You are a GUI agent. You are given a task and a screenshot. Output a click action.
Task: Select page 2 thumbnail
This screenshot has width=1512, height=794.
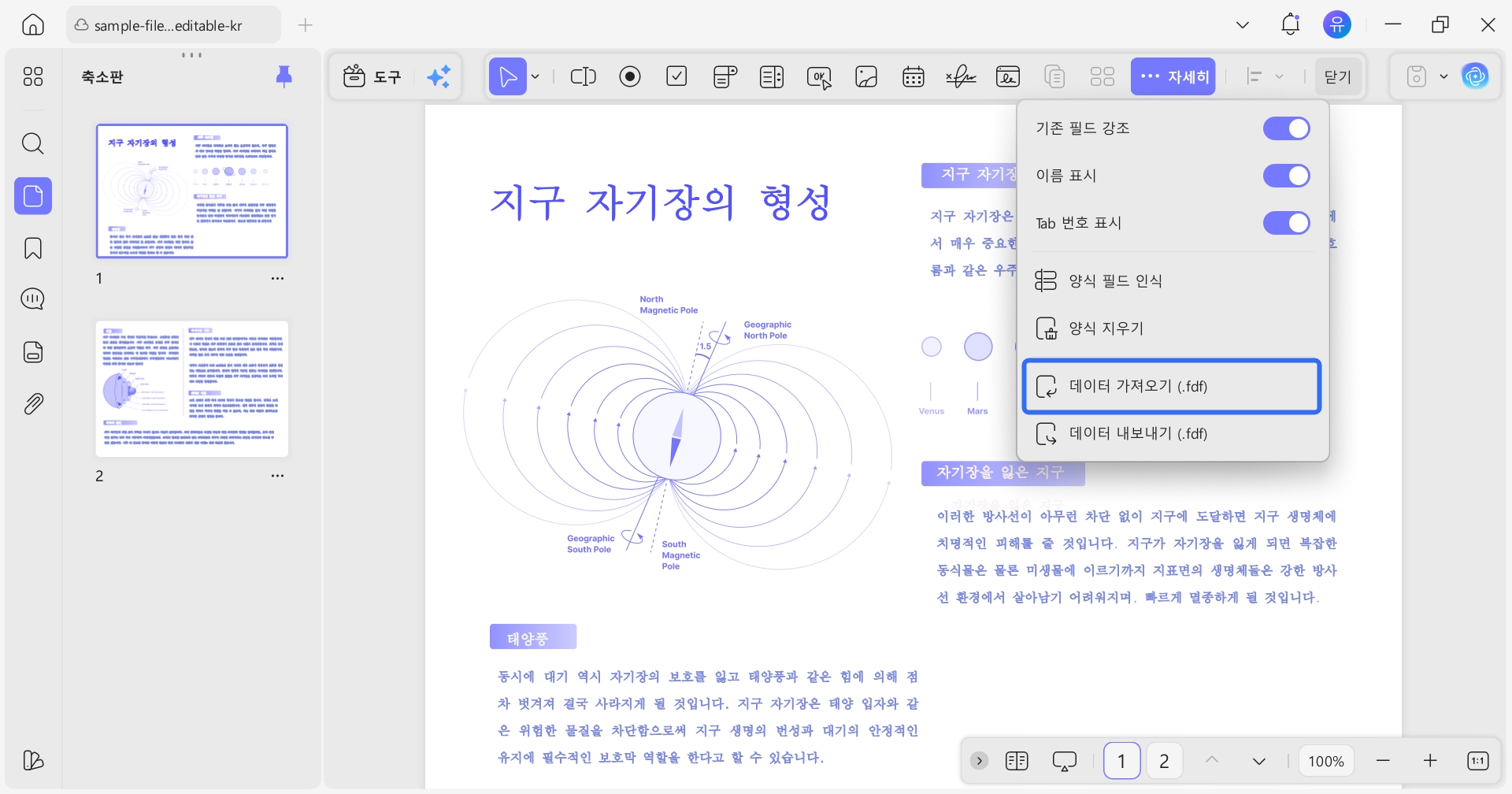[x=192, y=389]
